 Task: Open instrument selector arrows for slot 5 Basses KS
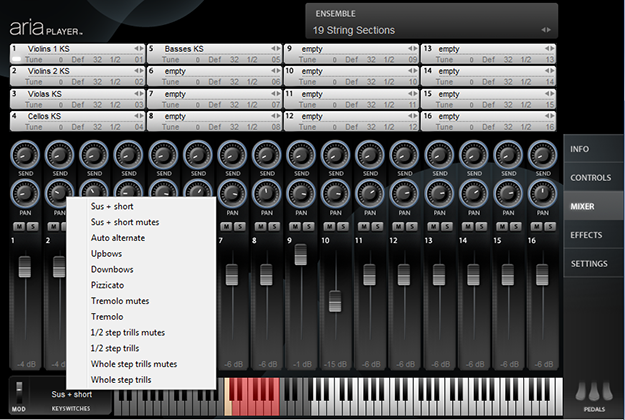276,48
